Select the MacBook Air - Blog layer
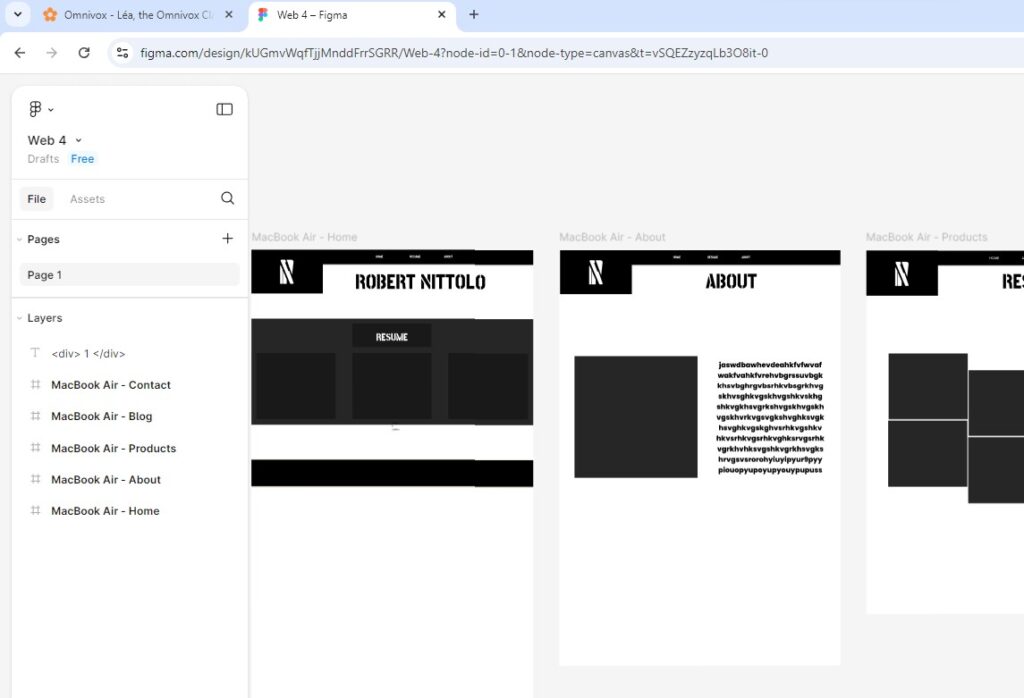The width and height of the screenshot is (1024, 698). 101,416
